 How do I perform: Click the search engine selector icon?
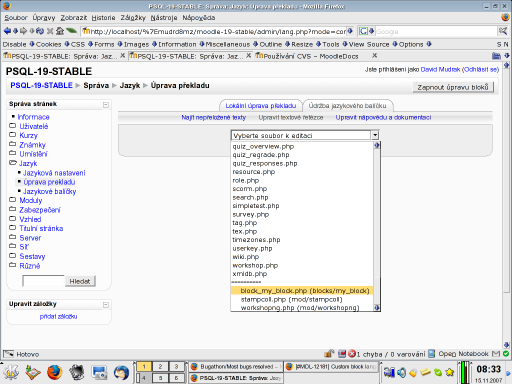click(363, 31)
